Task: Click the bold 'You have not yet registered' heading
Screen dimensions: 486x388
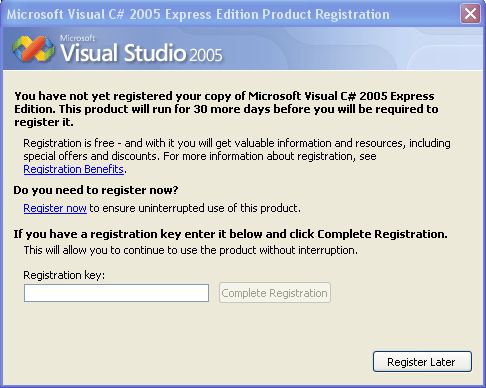Action: [x=226, y=109]
